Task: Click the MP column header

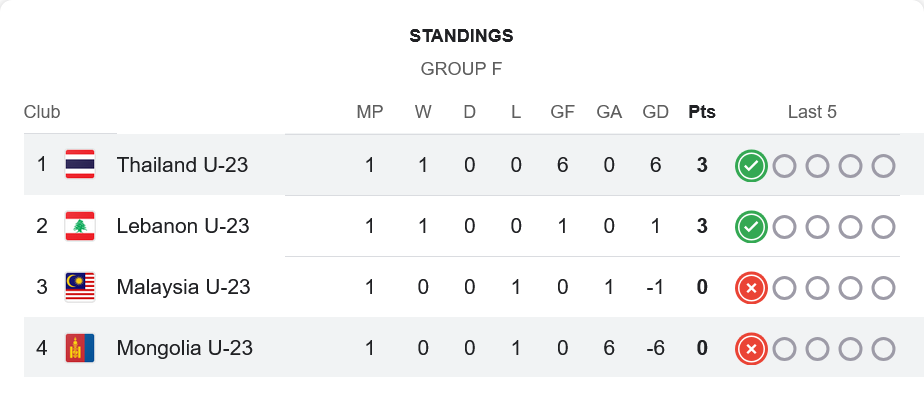Action: [x=369, y=112]
